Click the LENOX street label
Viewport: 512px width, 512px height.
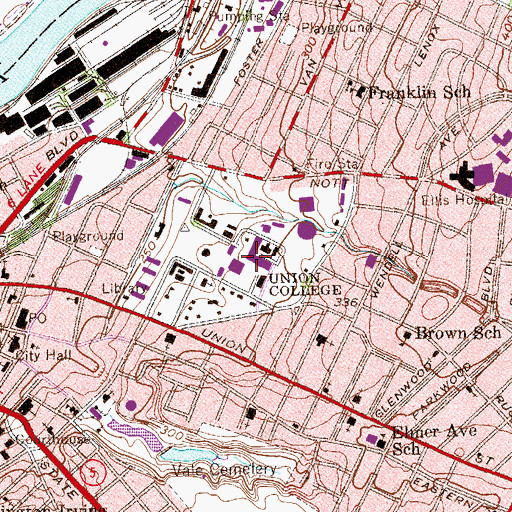pyautogui.click(x=428, y=47)
